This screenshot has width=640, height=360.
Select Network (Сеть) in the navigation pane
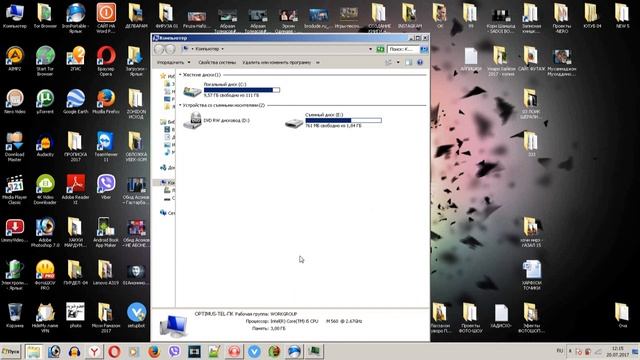[167, 213]
